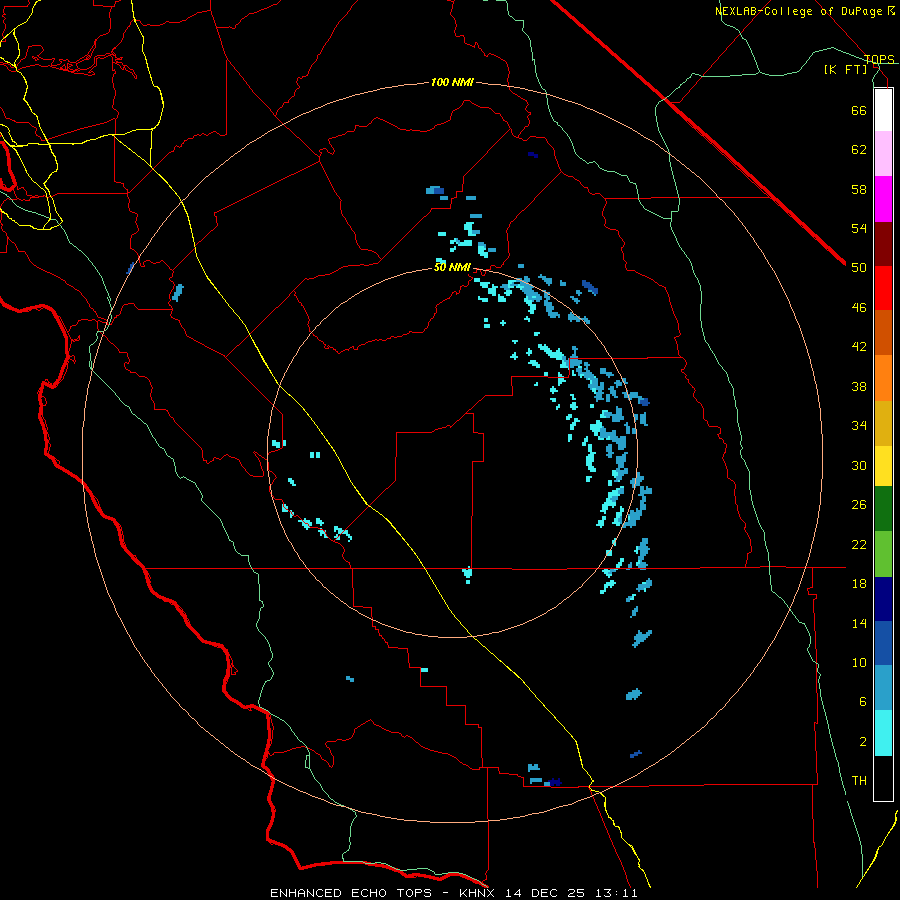The width and height of the screenshot is (900, 900).
Task: Click the light pink legend color swatch
Action: 883,153
